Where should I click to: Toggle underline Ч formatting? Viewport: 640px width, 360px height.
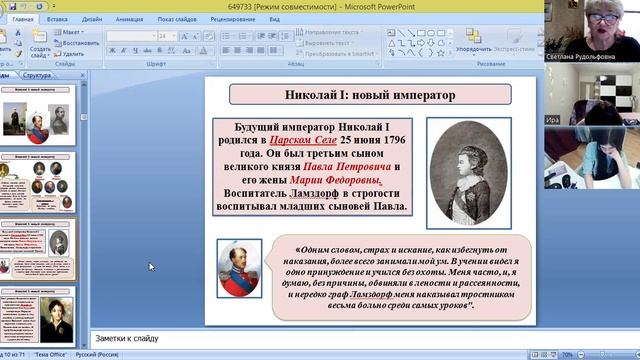(x=135, y=51)
